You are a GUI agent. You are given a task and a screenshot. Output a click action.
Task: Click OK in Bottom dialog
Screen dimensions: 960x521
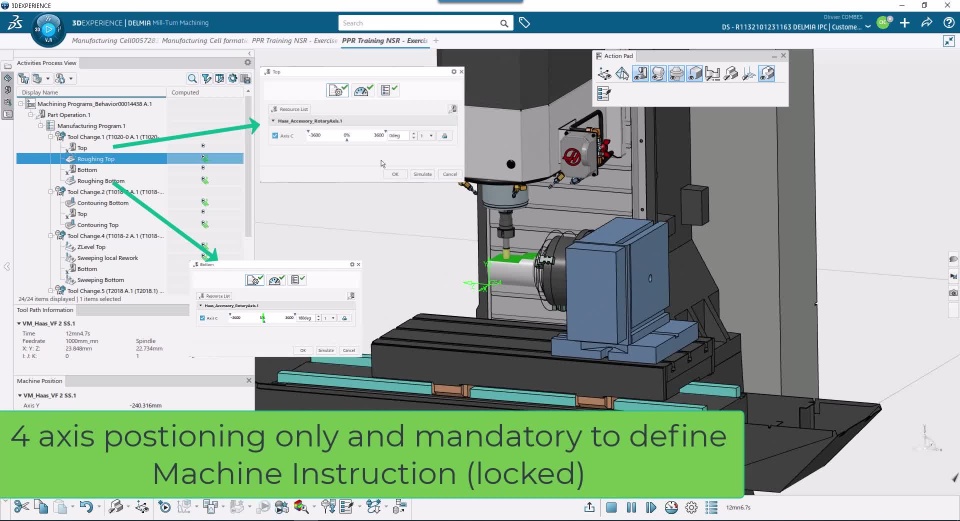coord(302,350)
